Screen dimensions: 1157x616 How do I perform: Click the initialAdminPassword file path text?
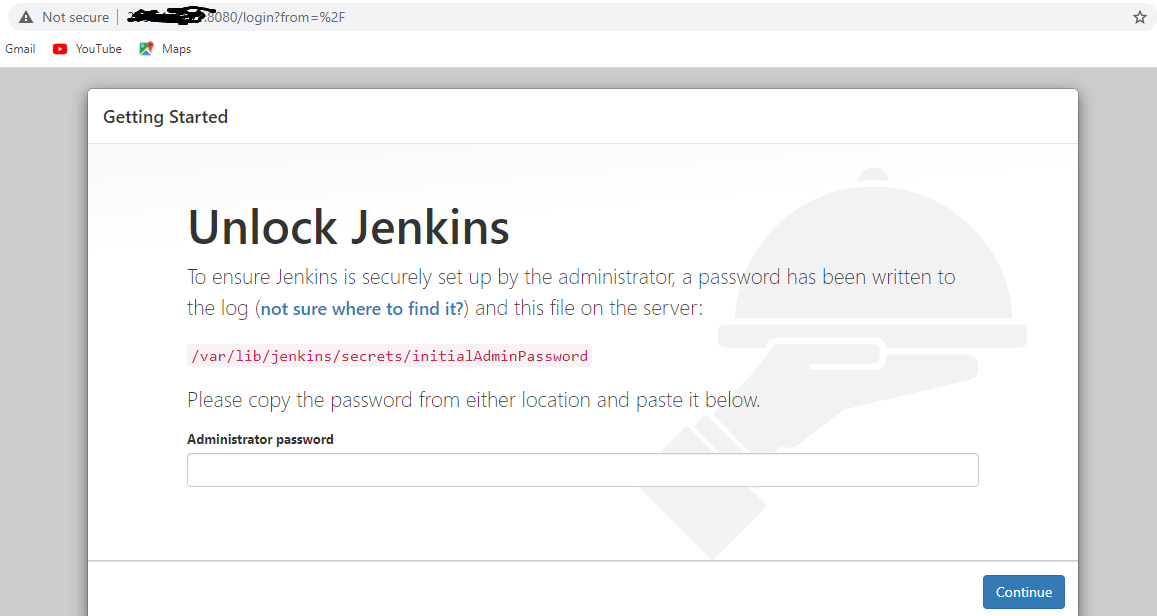click(x=390, y=356)
